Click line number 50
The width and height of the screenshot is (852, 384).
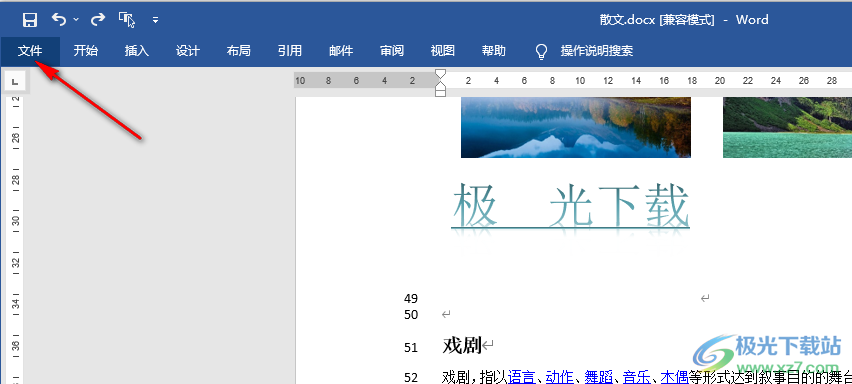point(411,314)
